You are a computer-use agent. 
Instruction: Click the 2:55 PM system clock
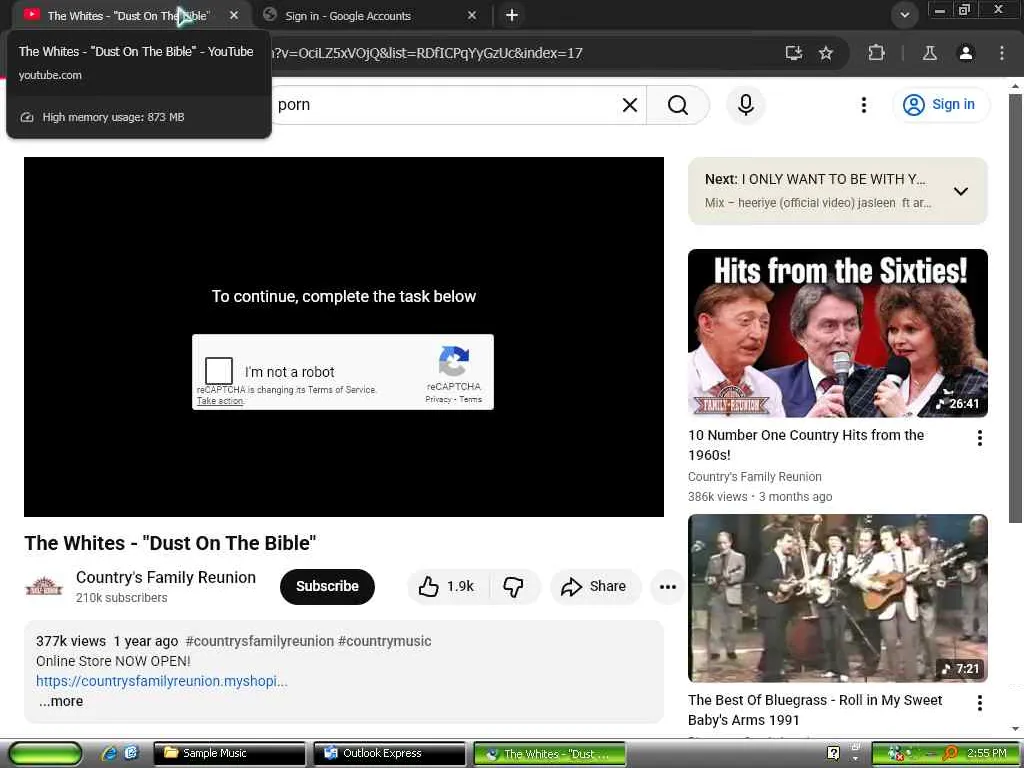pyautogui.click(x=987, y=753)
